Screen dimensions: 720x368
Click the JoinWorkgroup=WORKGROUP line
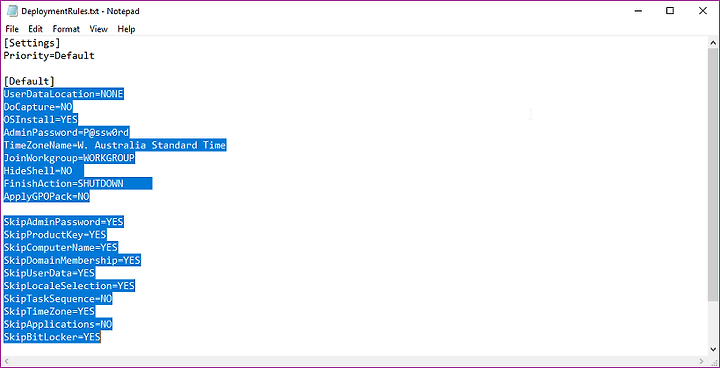coord(69,159)
